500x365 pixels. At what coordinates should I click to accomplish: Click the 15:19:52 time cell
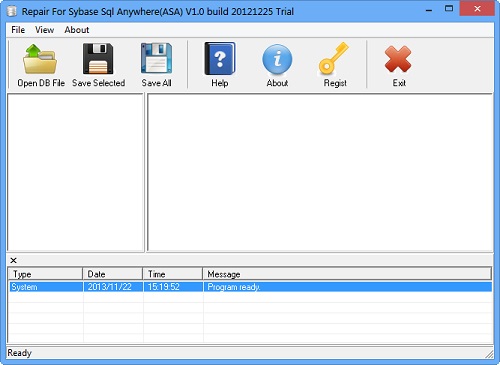(x=173, y=287)
